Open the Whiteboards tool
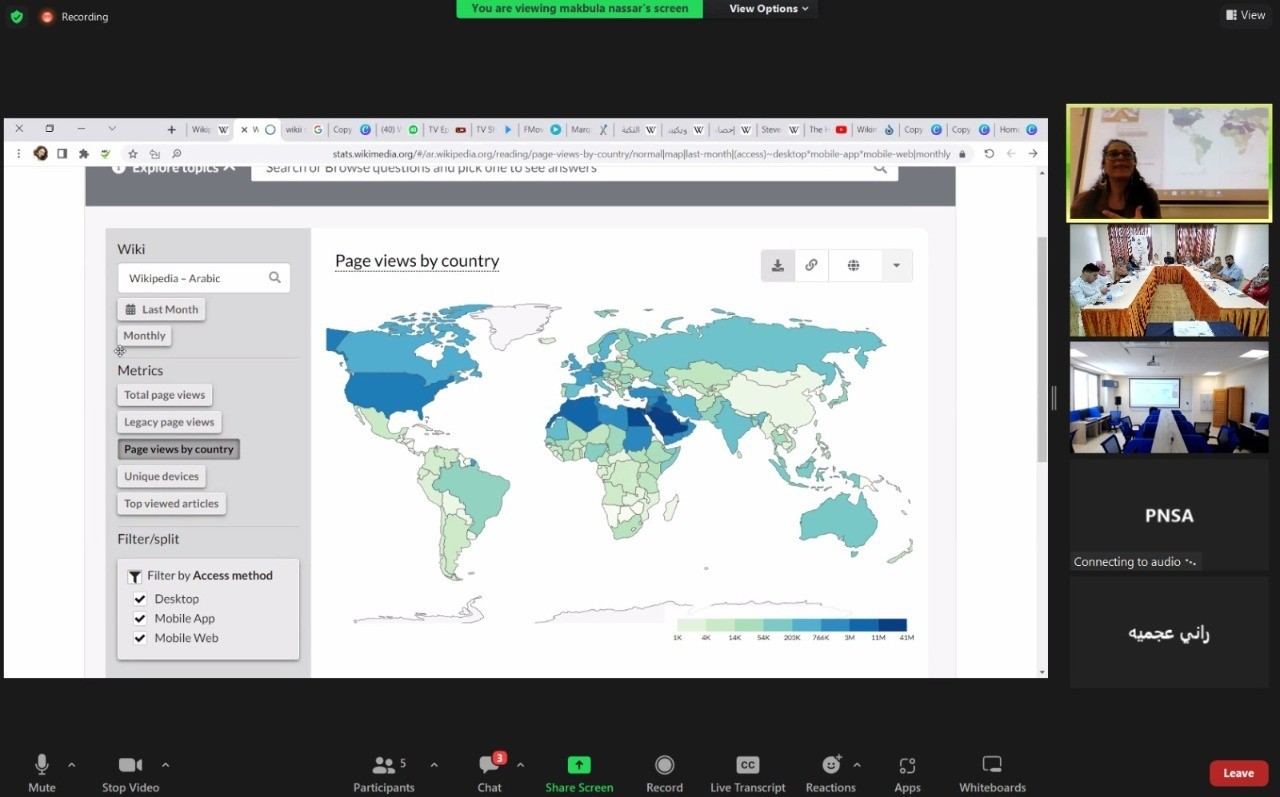This screenshot has width=1280, height=797. pos(992,765)
